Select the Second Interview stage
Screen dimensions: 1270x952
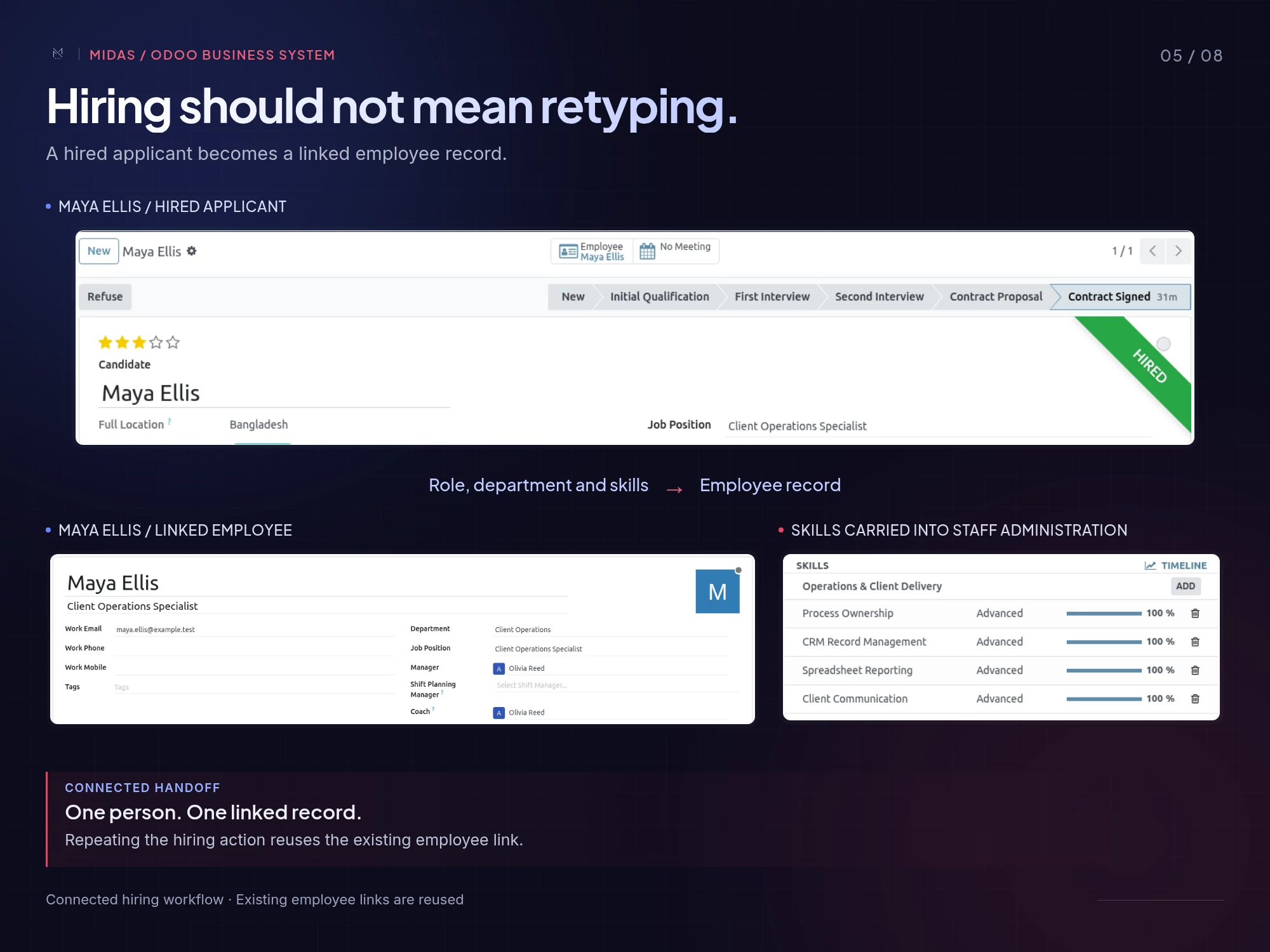(x=879, y=297)
